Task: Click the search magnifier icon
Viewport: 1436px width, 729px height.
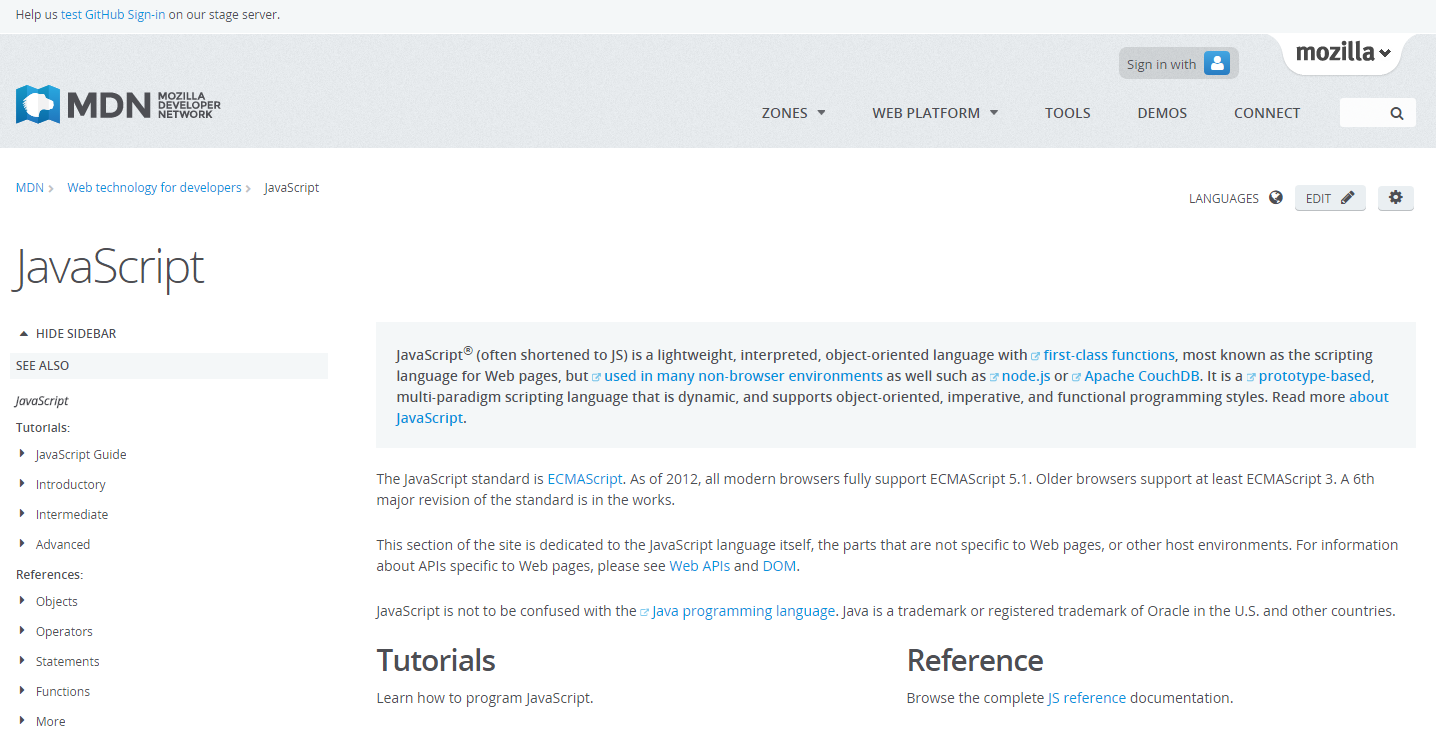Action: [1397, 113]
